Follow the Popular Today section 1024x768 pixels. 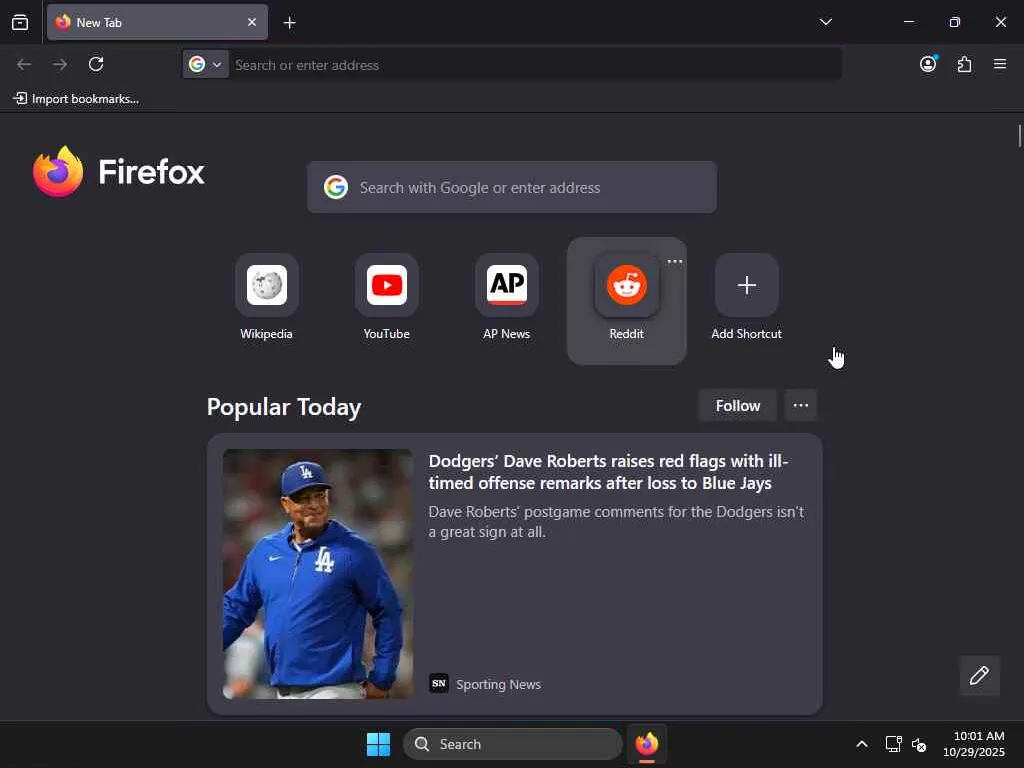(737, 406)
